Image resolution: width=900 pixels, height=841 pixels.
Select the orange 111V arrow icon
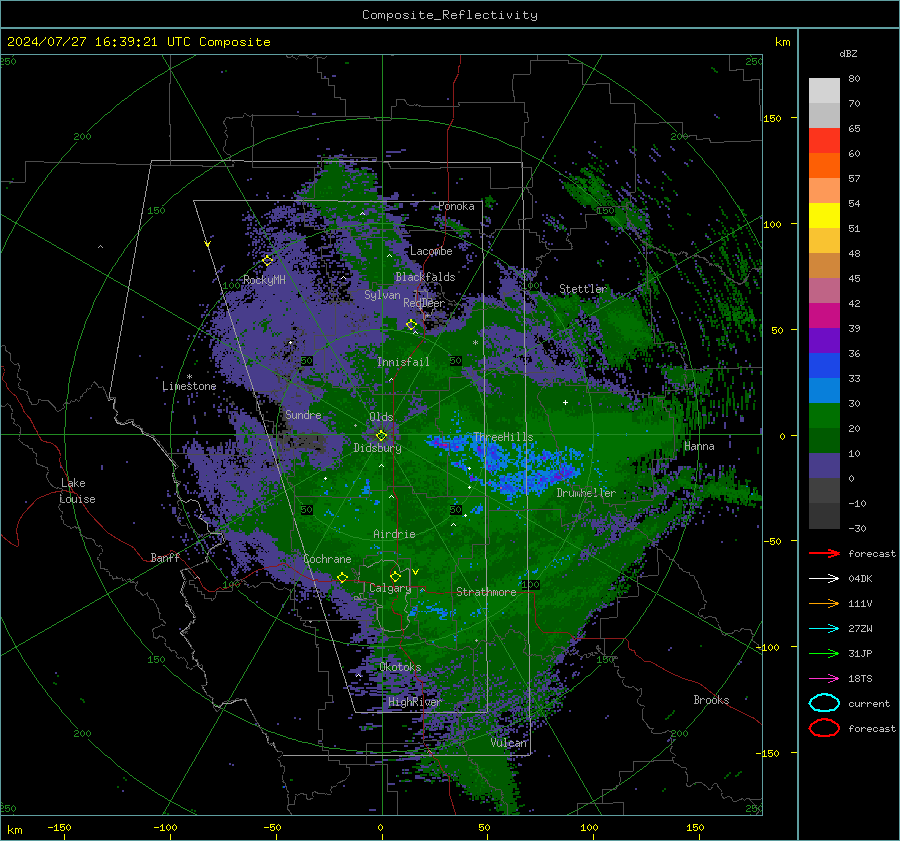[x=824, y=603]
